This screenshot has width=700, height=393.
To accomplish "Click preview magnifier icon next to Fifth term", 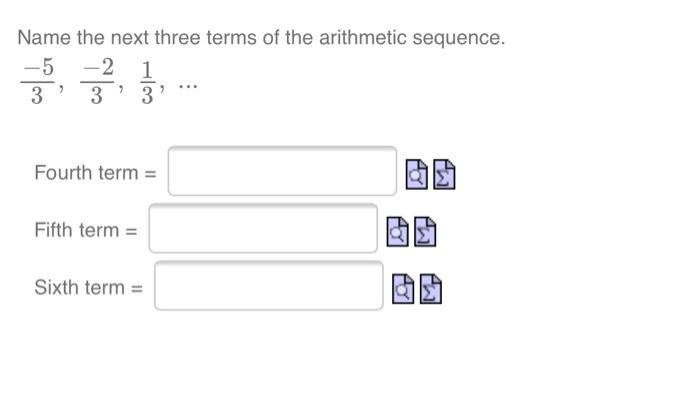I will [397, 231].
